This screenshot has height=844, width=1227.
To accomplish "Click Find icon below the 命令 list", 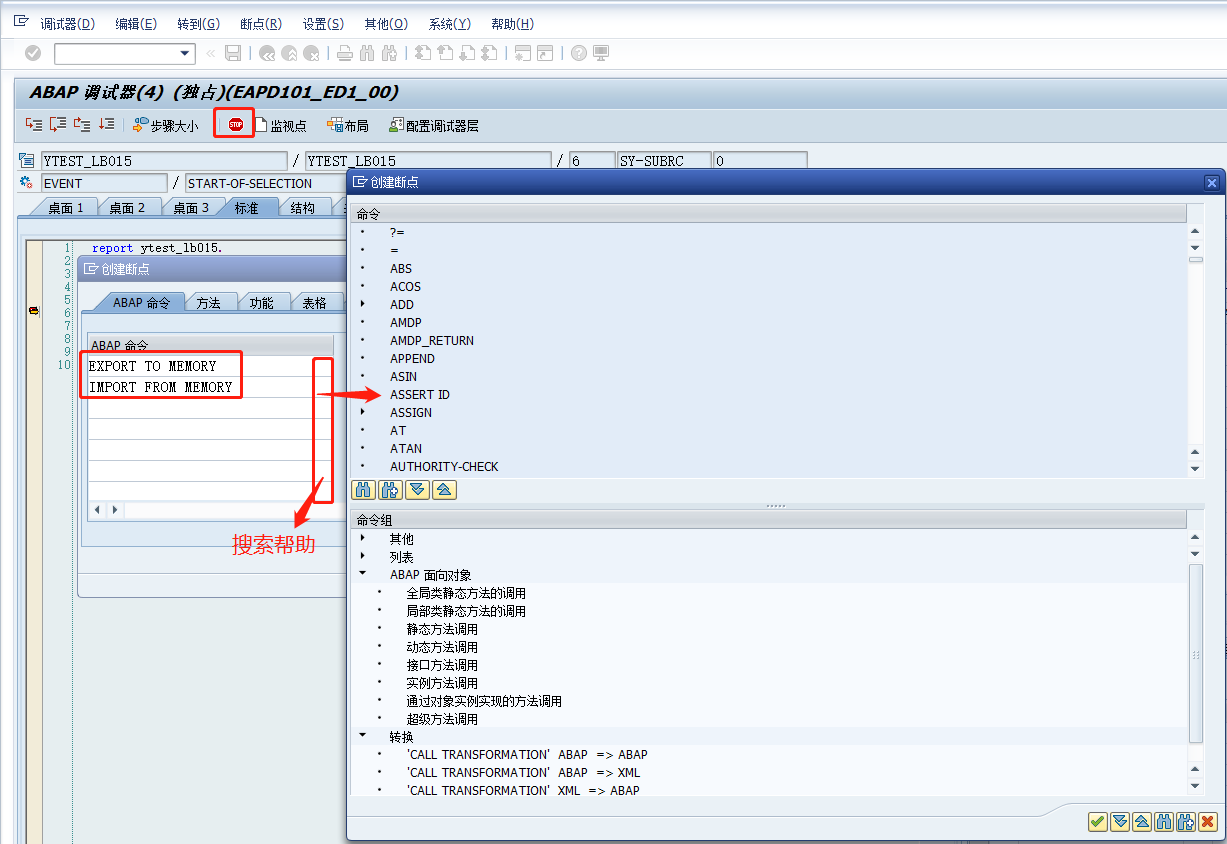I will [364, 490].
